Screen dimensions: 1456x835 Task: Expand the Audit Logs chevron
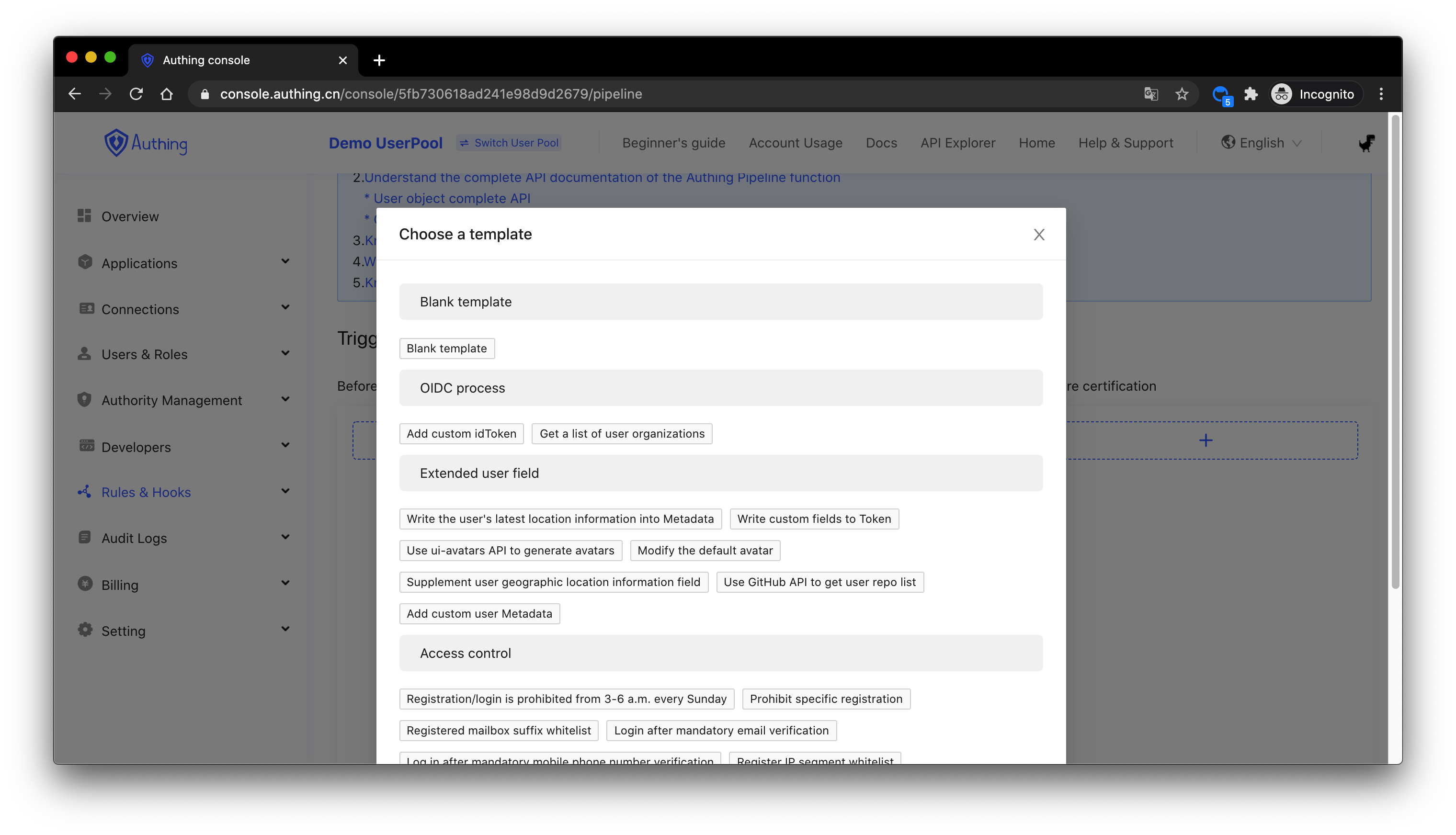[x=285, y=537]
